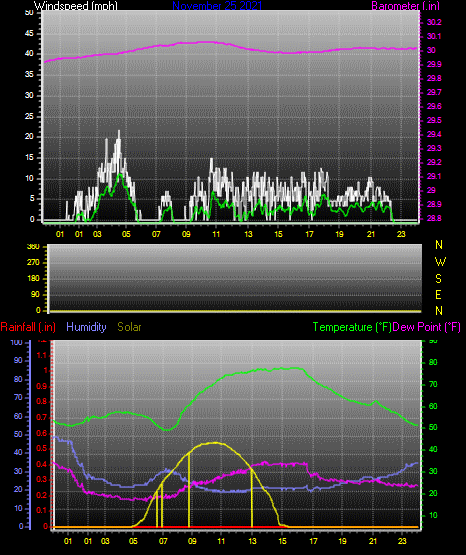
Task: Click the 'S' wind direction label
Action: (438, 279)
